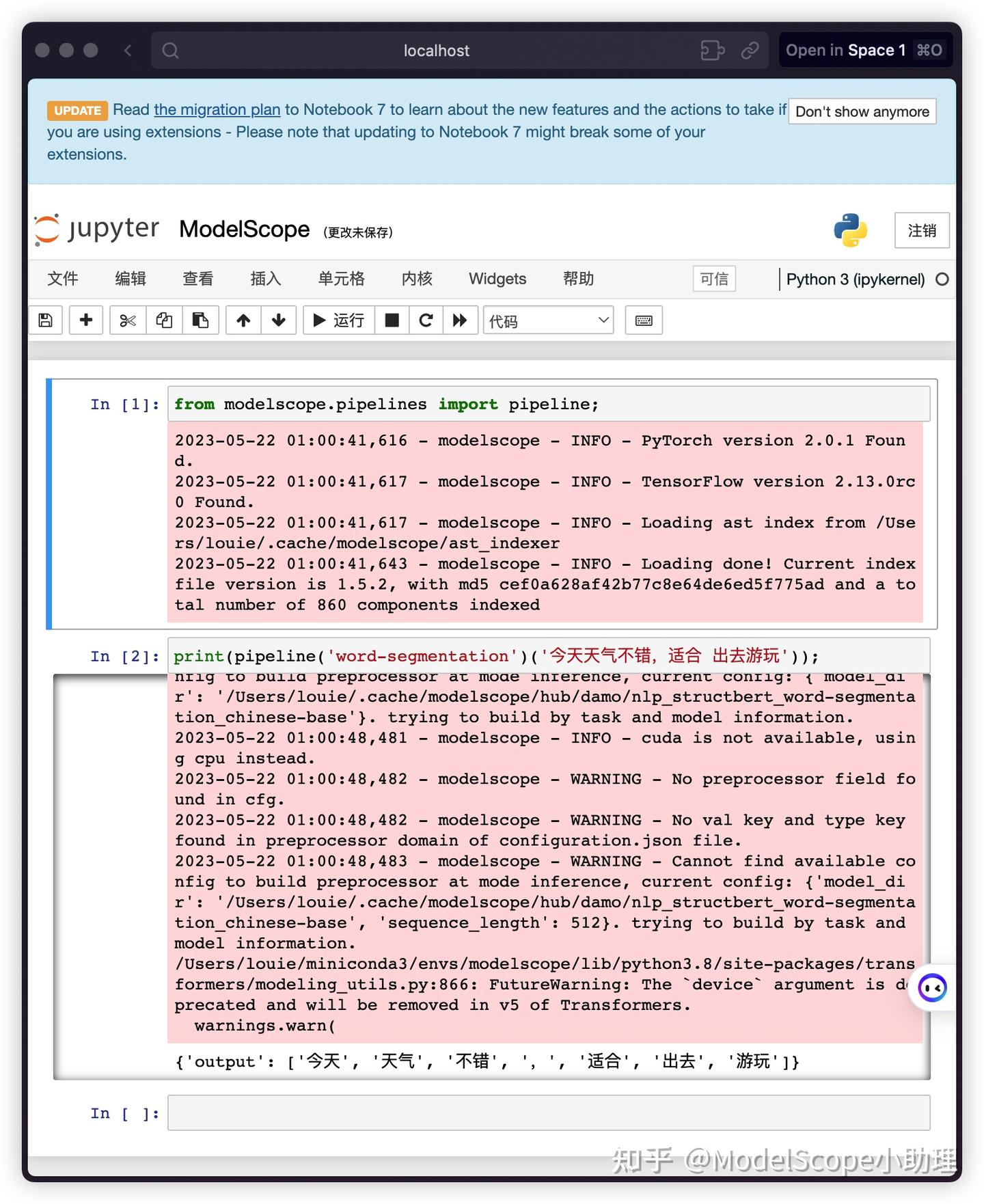This screenshot has height=1204, width=984.
Task: Open the command palette keyboard icon
Action: point(644,320)
